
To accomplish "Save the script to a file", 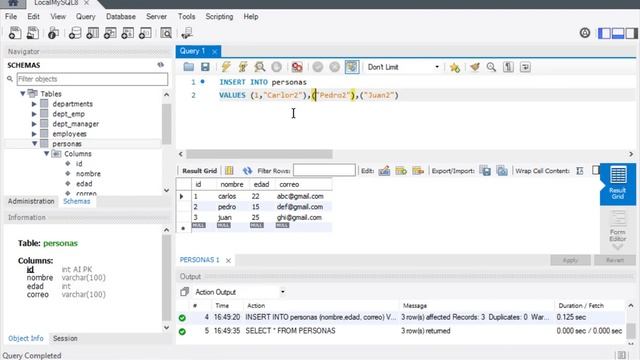I will (205, 67).
